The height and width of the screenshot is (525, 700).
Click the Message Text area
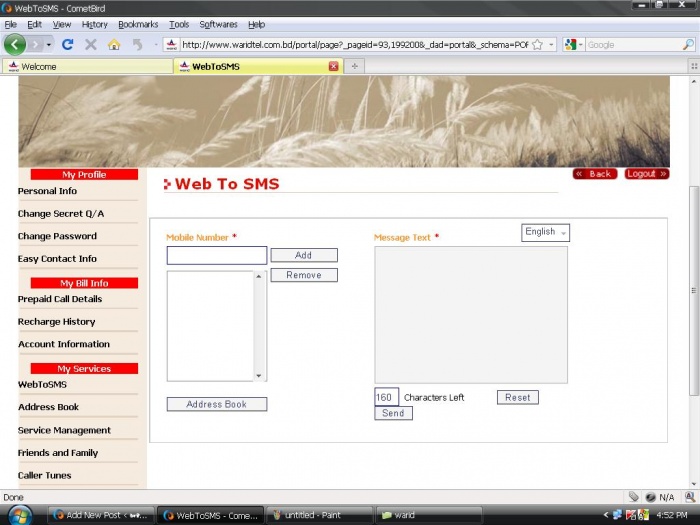point(471,315)
